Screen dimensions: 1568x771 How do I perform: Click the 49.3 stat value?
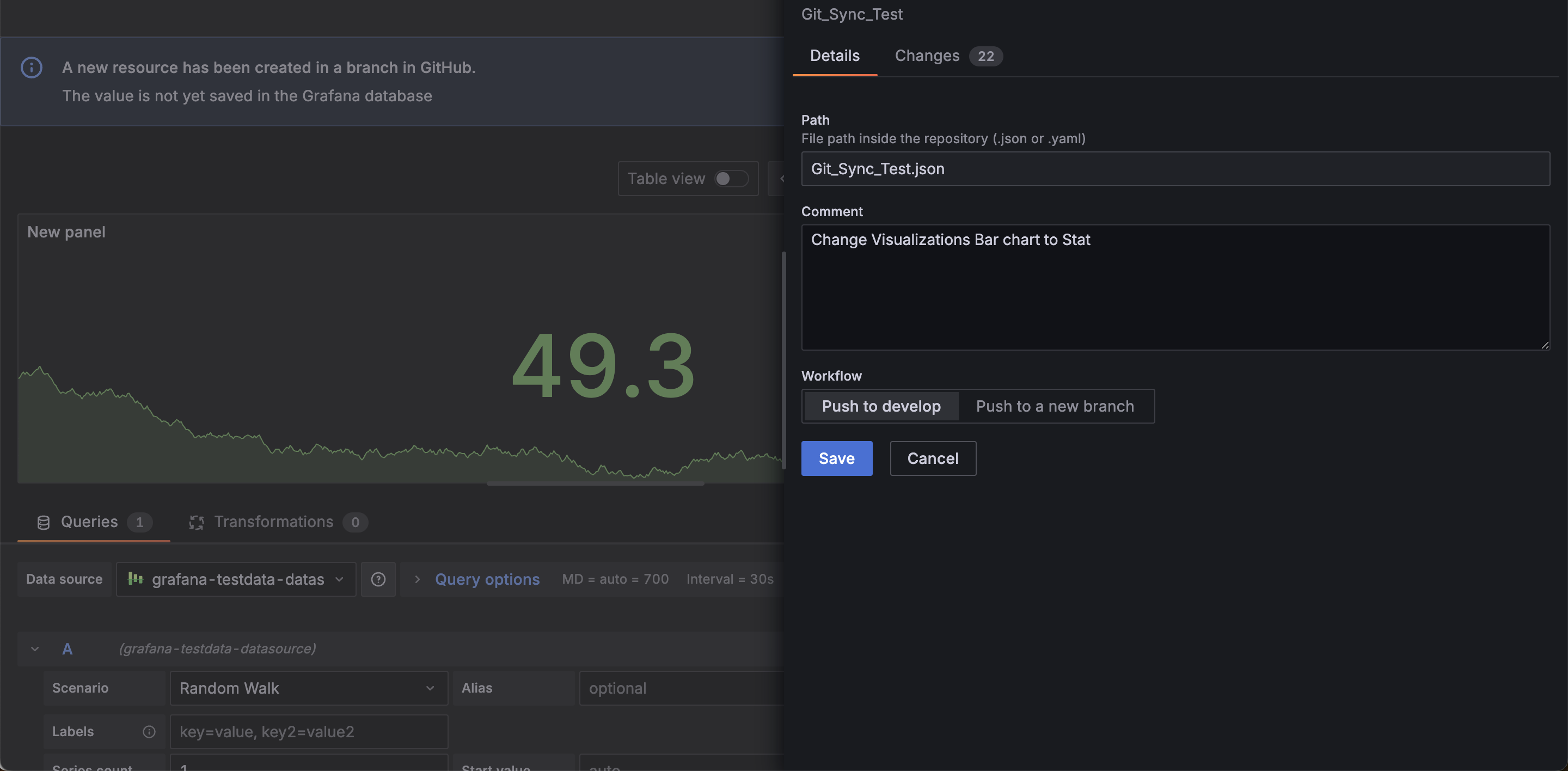point(603,366)
